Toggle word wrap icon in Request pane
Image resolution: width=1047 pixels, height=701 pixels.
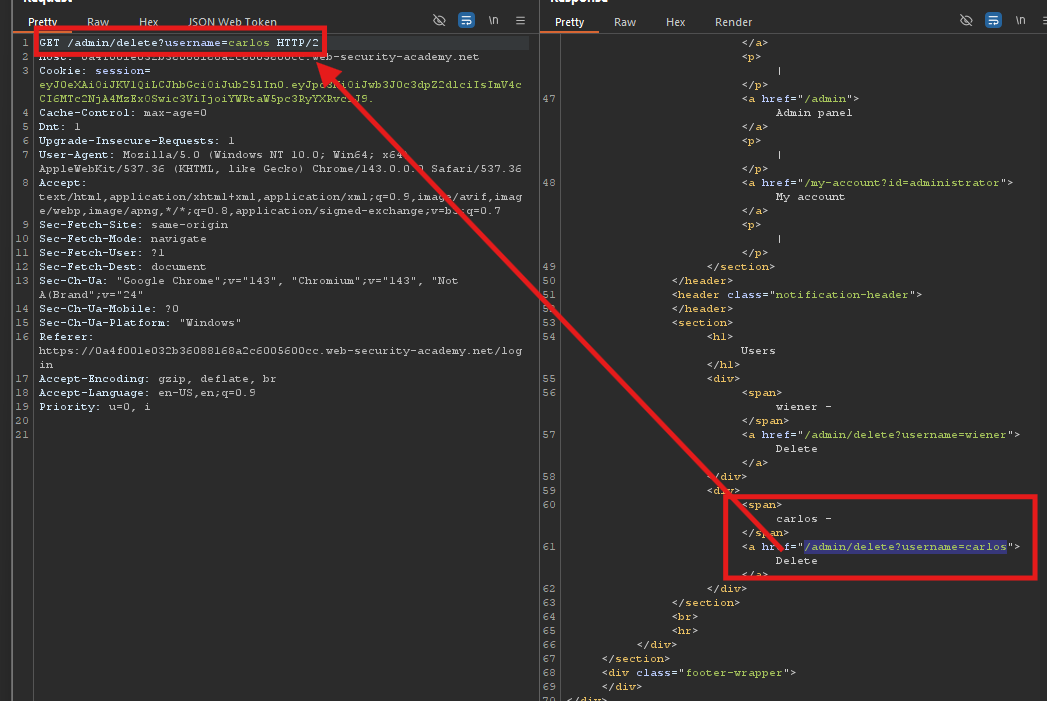pyautogui.click(x=466, y=20)
